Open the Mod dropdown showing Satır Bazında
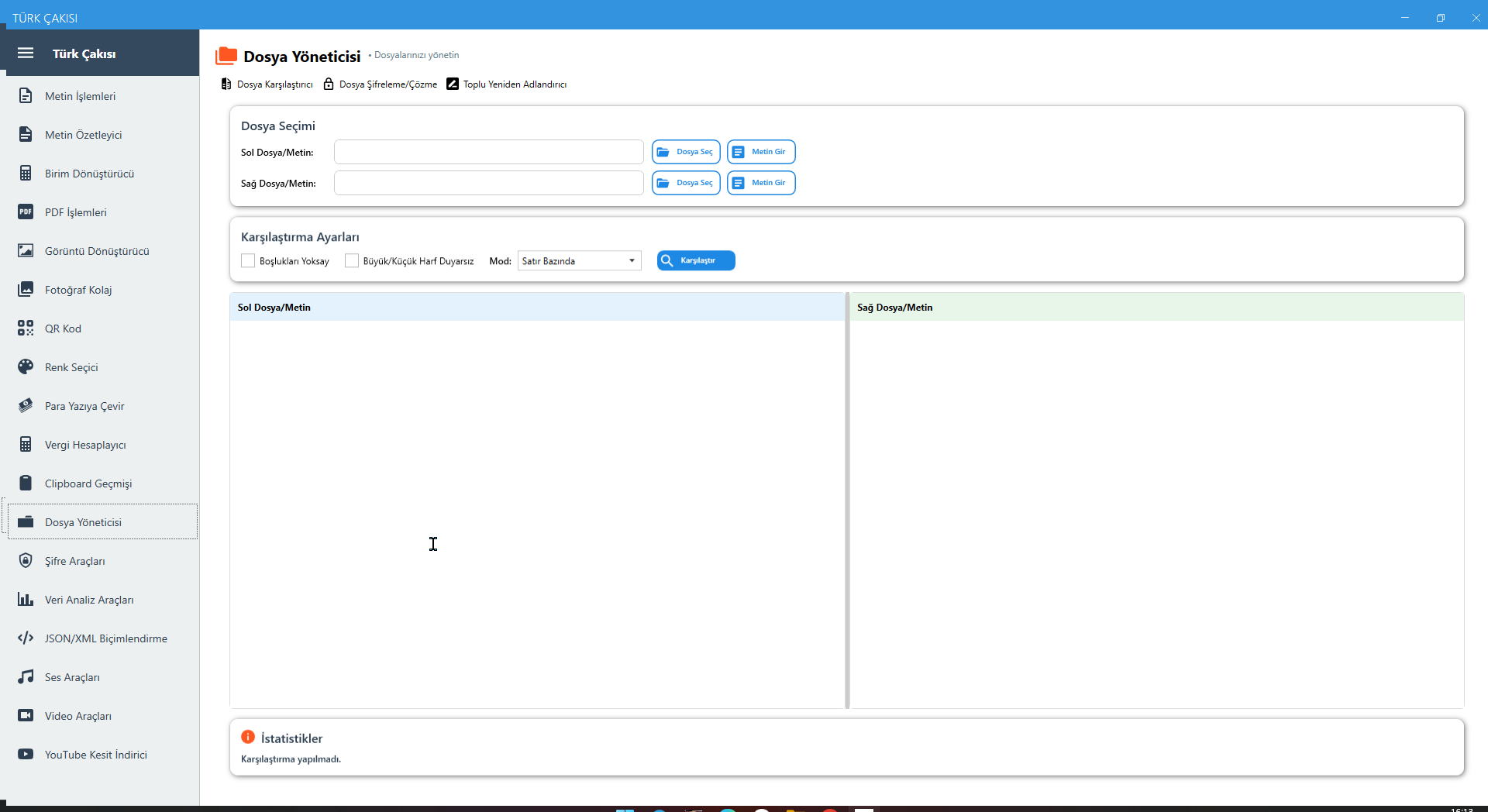Viewport: 1488px width, 812px height. point(579,261)
